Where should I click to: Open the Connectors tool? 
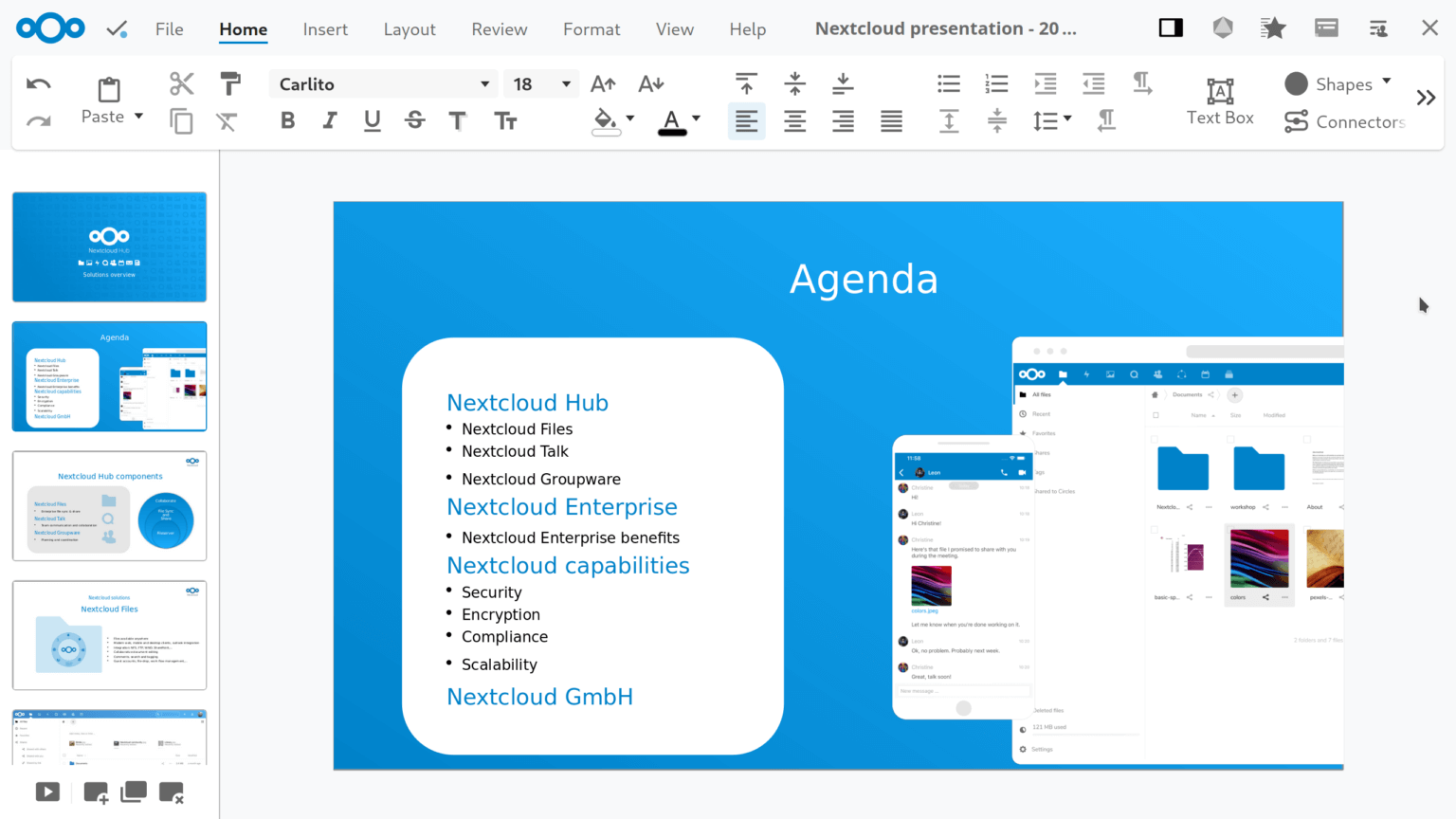pos(1342,121)
